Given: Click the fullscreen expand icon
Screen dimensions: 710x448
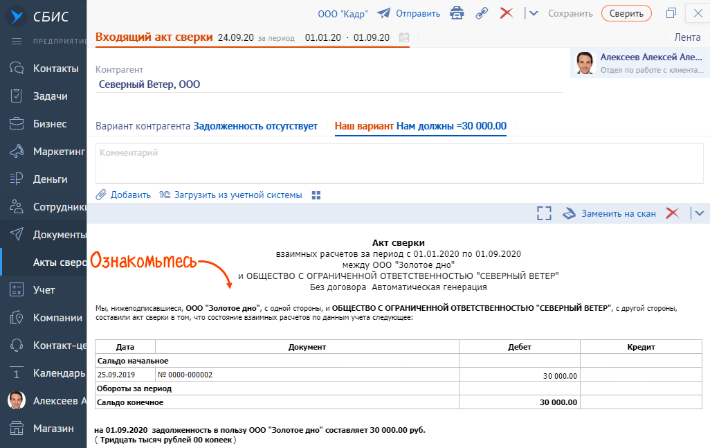Looking at the screenshot, I should pos(544,213).
